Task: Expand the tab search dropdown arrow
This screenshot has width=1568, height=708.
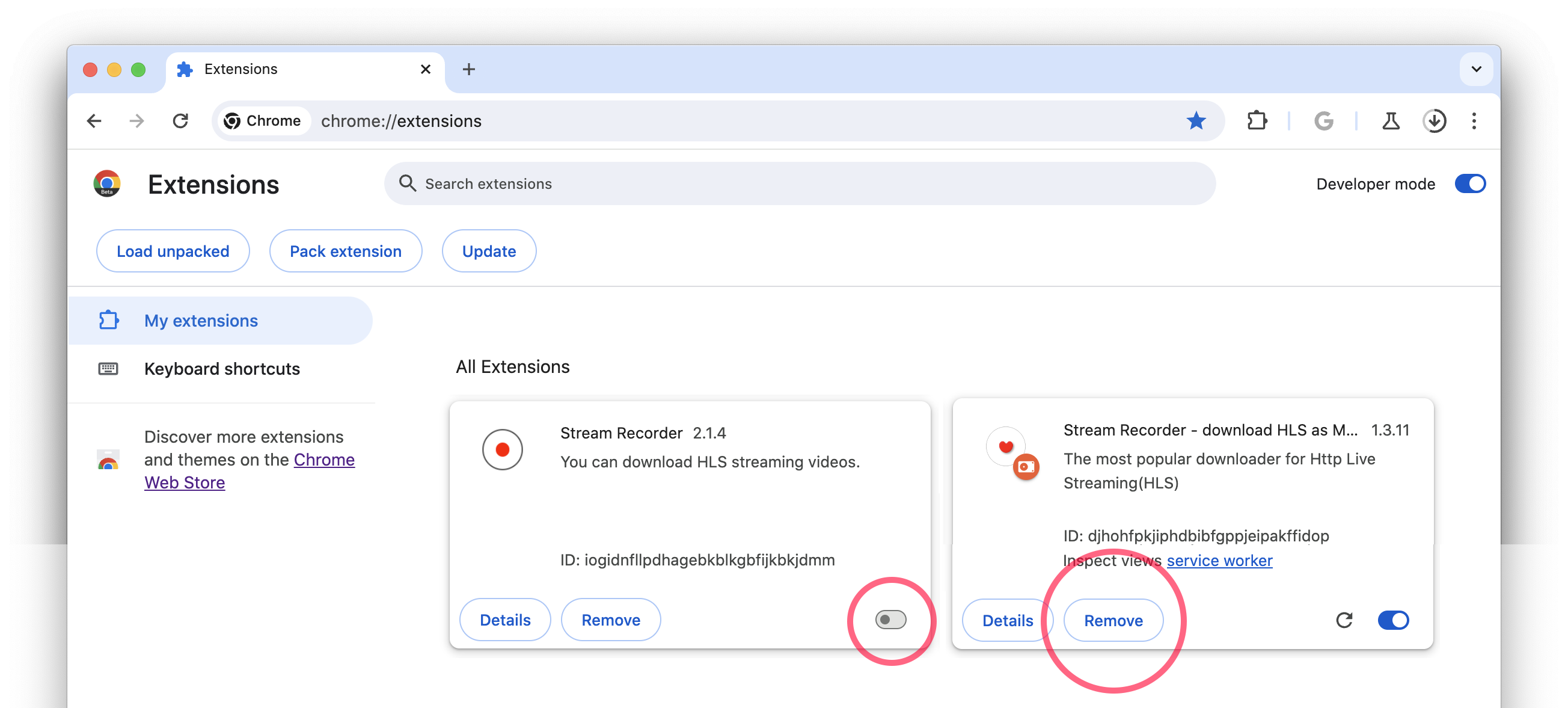Action: (1476, 69)
